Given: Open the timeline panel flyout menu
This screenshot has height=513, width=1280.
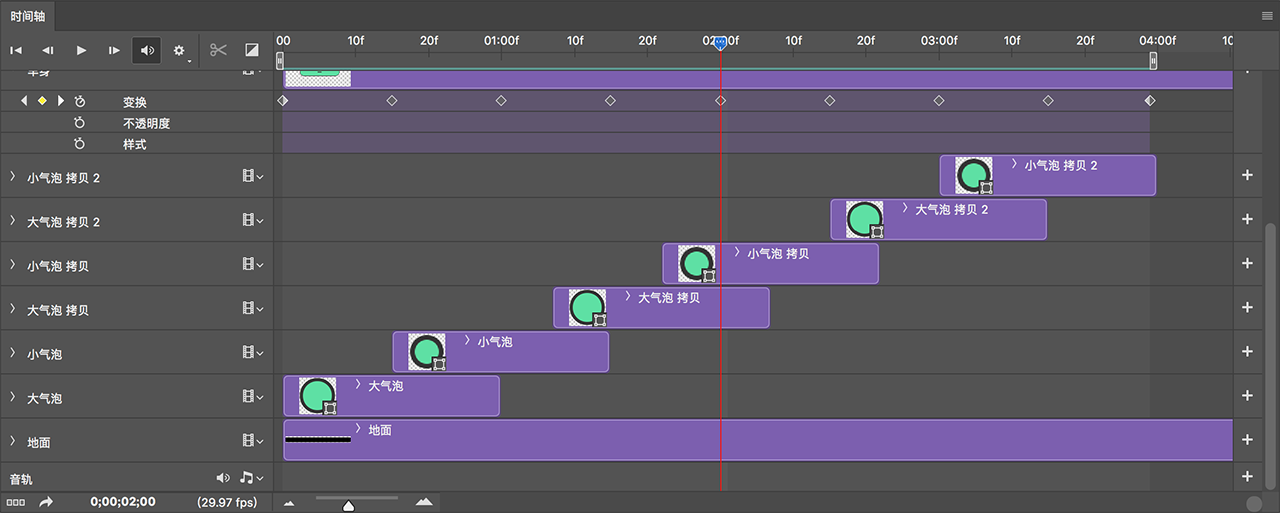Looking at the screenshot, I should [x=1267, y=16].
